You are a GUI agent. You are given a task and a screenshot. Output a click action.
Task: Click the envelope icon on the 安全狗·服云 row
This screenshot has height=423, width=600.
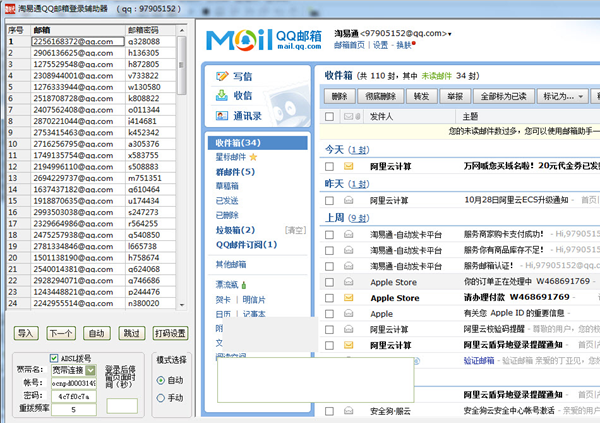[349, 411]
